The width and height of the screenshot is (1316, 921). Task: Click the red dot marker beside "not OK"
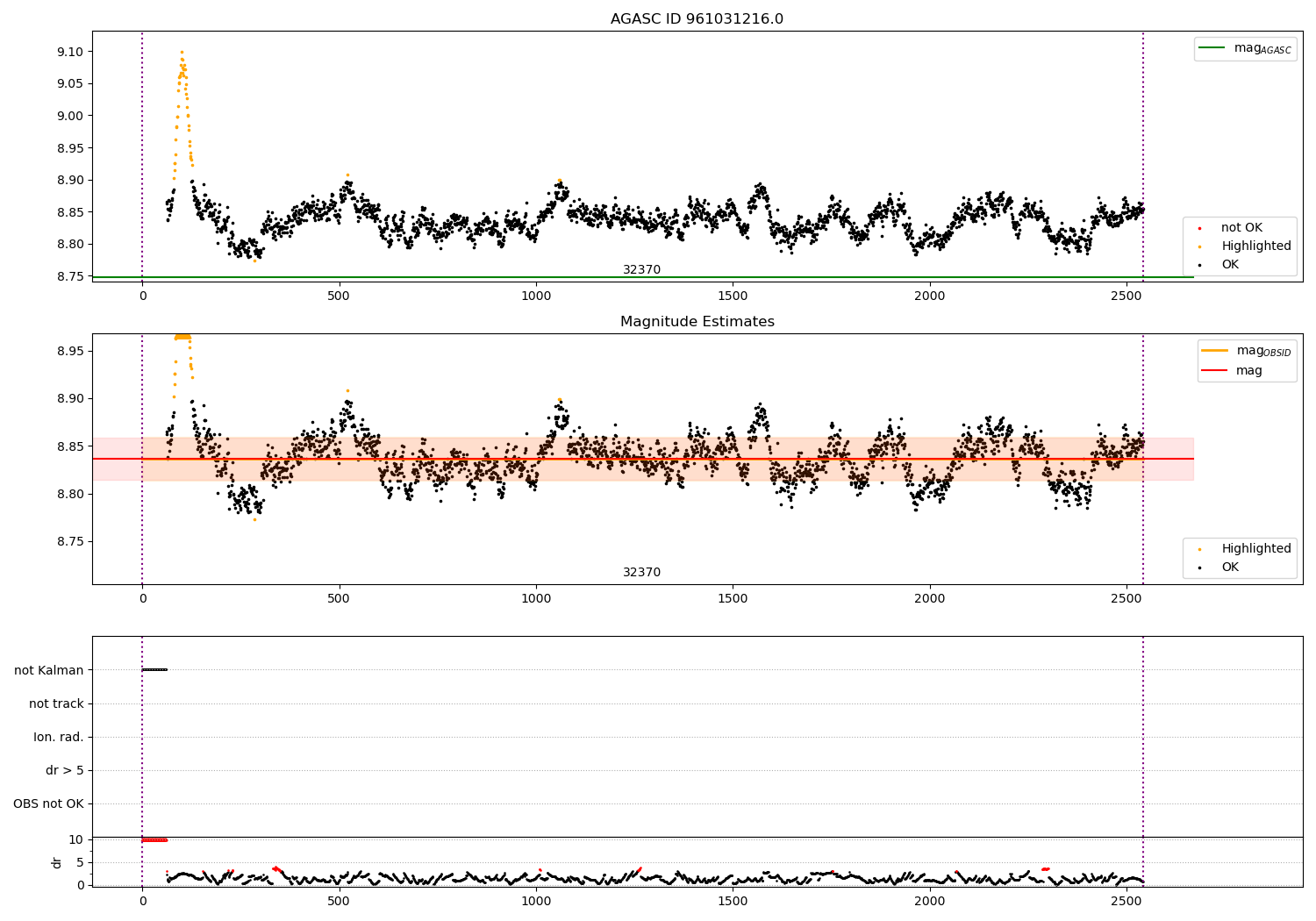pos(1199,228)
